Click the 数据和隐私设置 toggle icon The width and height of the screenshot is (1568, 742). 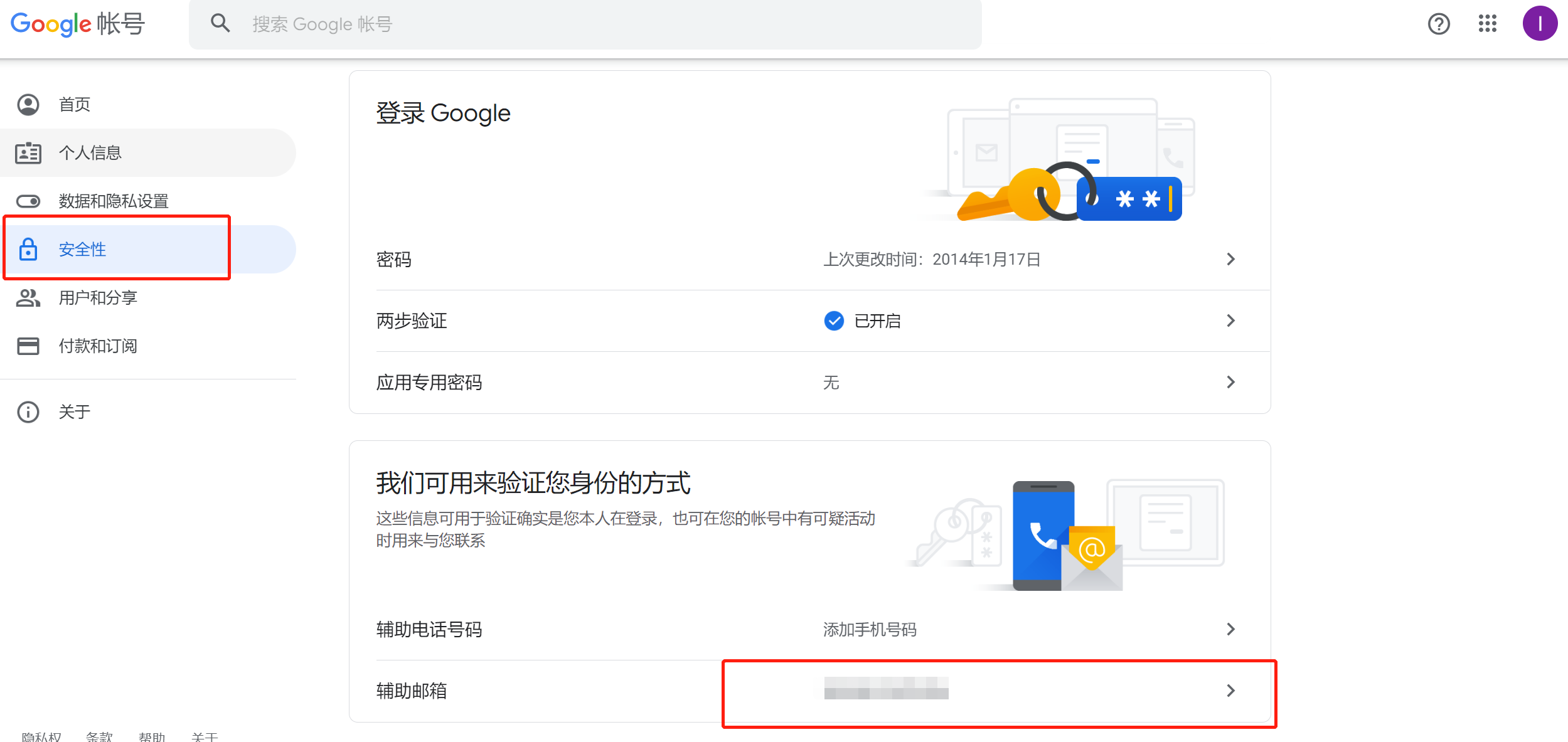(28, 201)
